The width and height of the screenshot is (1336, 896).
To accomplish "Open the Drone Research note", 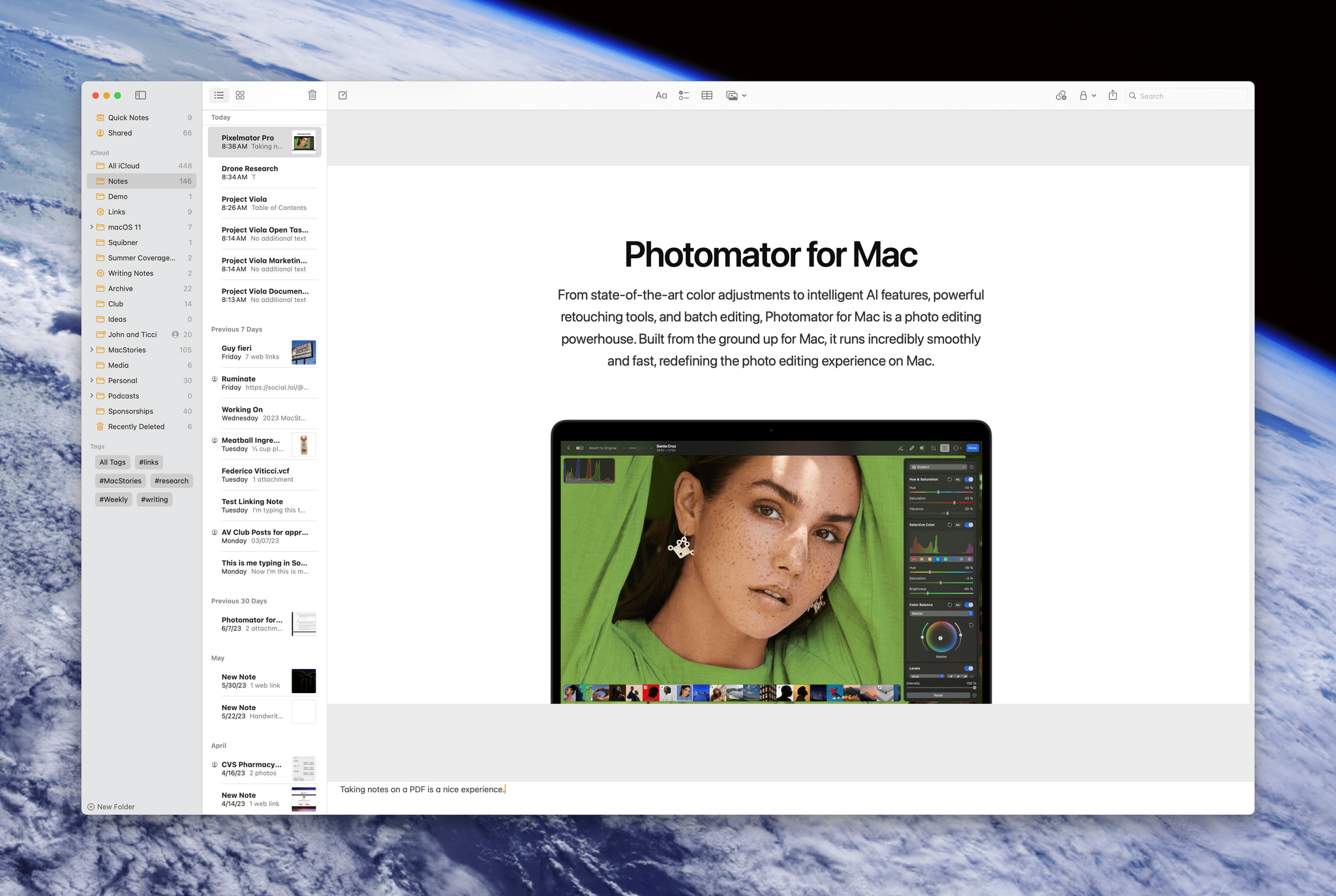I will click(264, 173).
